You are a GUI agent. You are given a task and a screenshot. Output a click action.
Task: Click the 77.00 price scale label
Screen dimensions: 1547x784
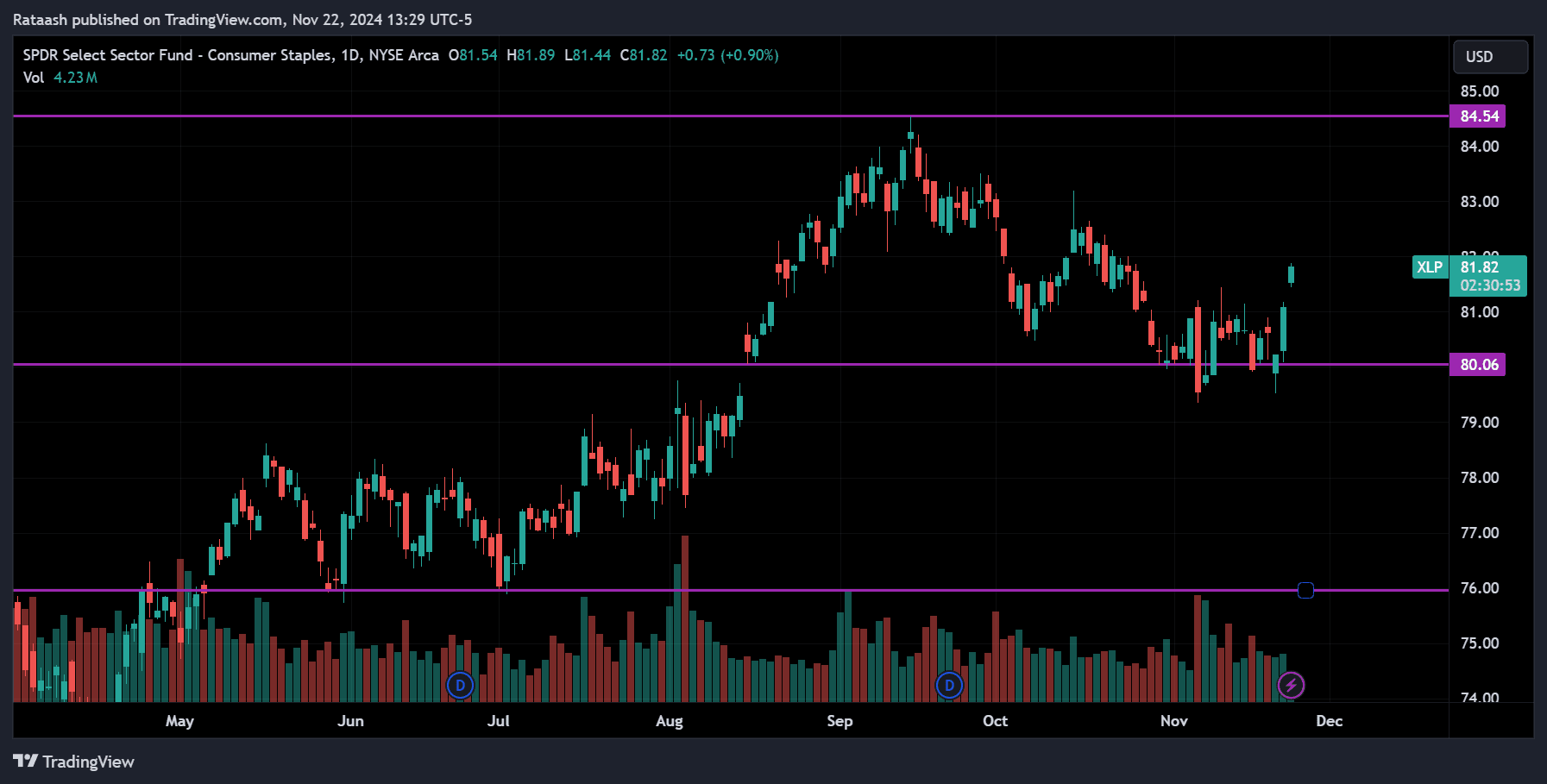(1480, 533)
